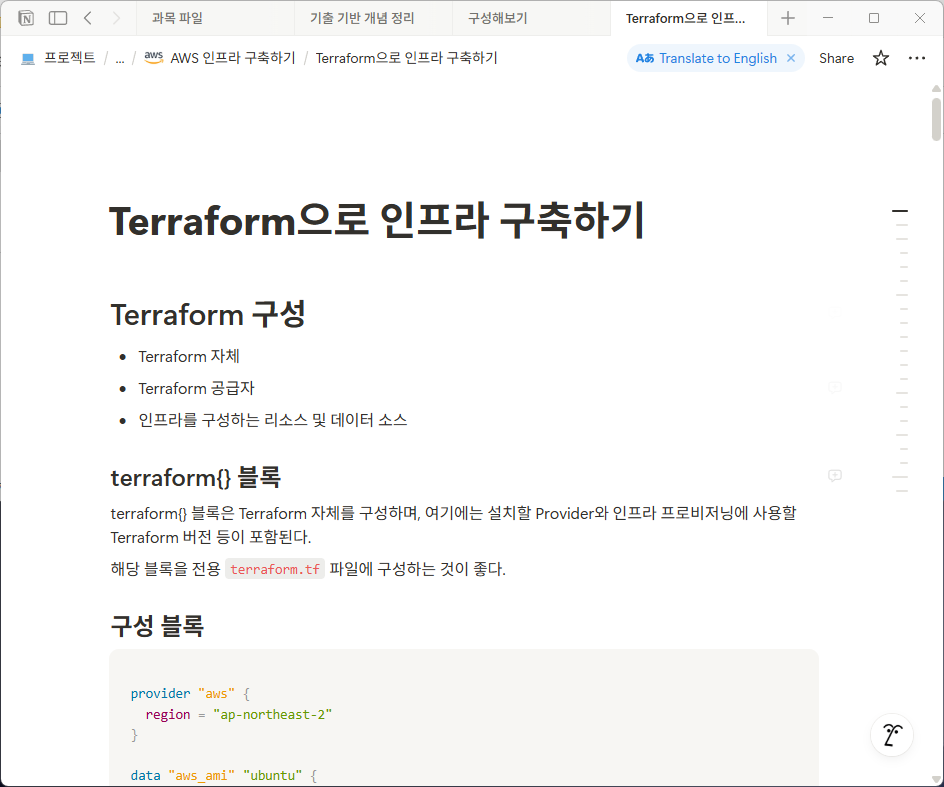Go forward with the right arrow

(x=116, y=18)
